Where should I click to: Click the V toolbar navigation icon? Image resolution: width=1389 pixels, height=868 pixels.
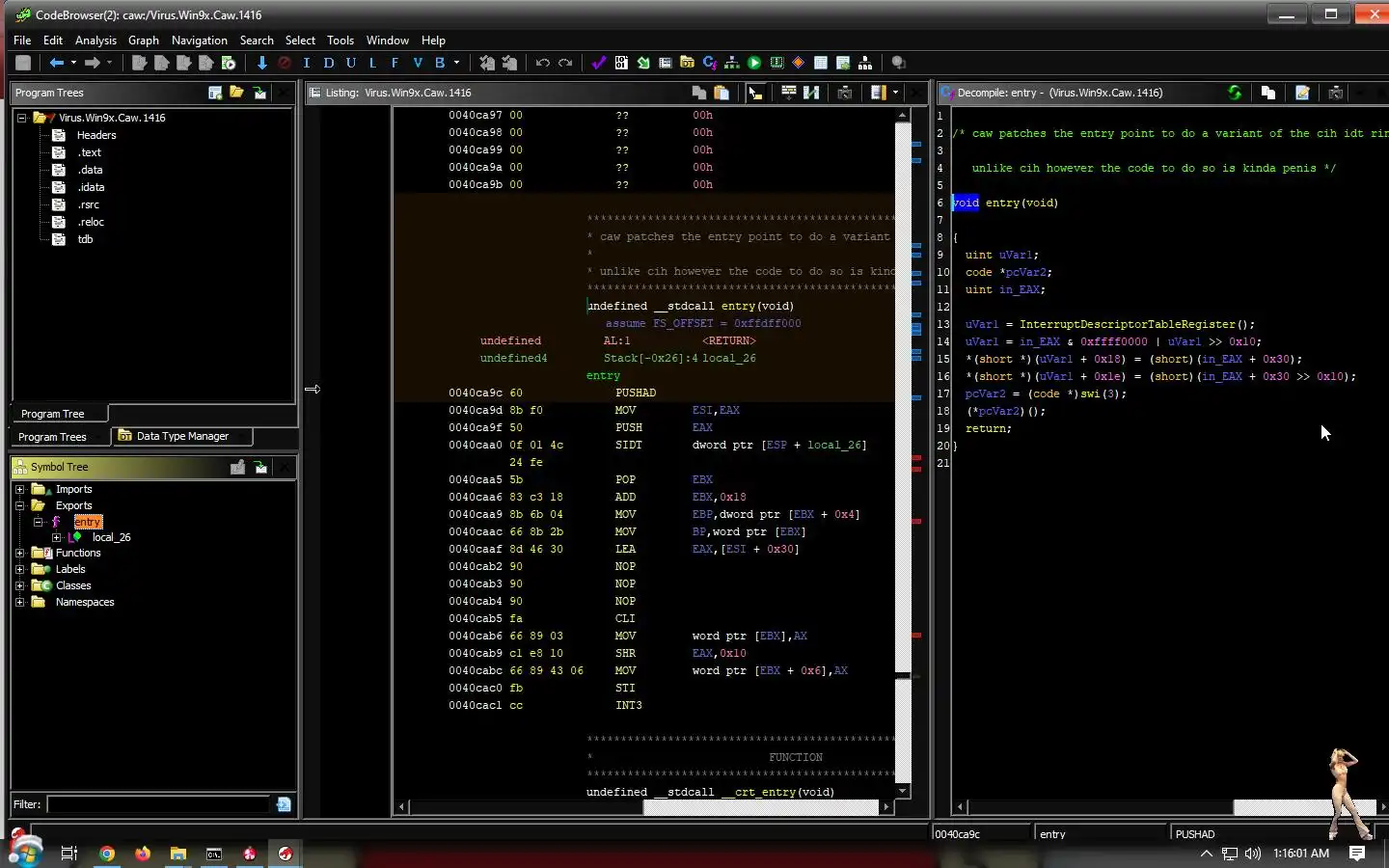pos(418,63)
